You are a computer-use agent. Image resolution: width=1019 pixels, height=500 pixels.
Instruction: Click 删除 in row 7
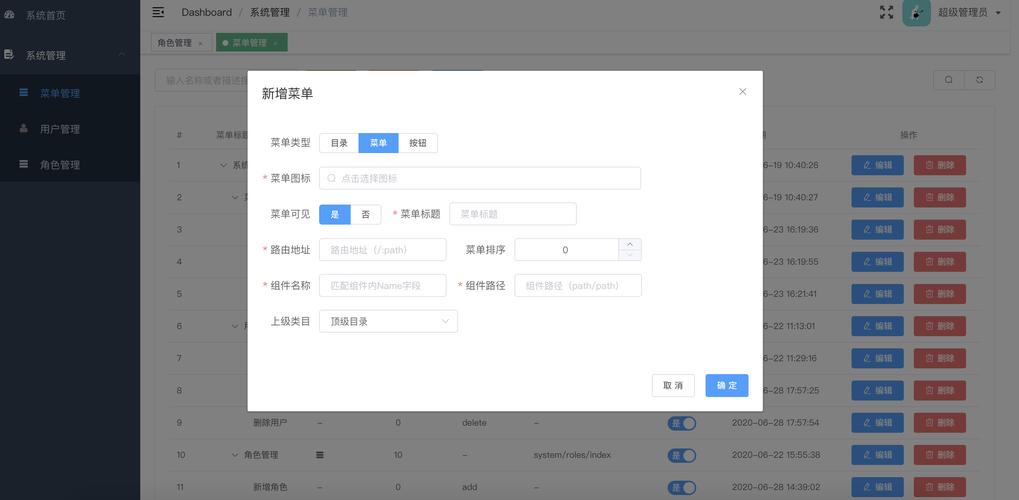click(x=940, y=358)
